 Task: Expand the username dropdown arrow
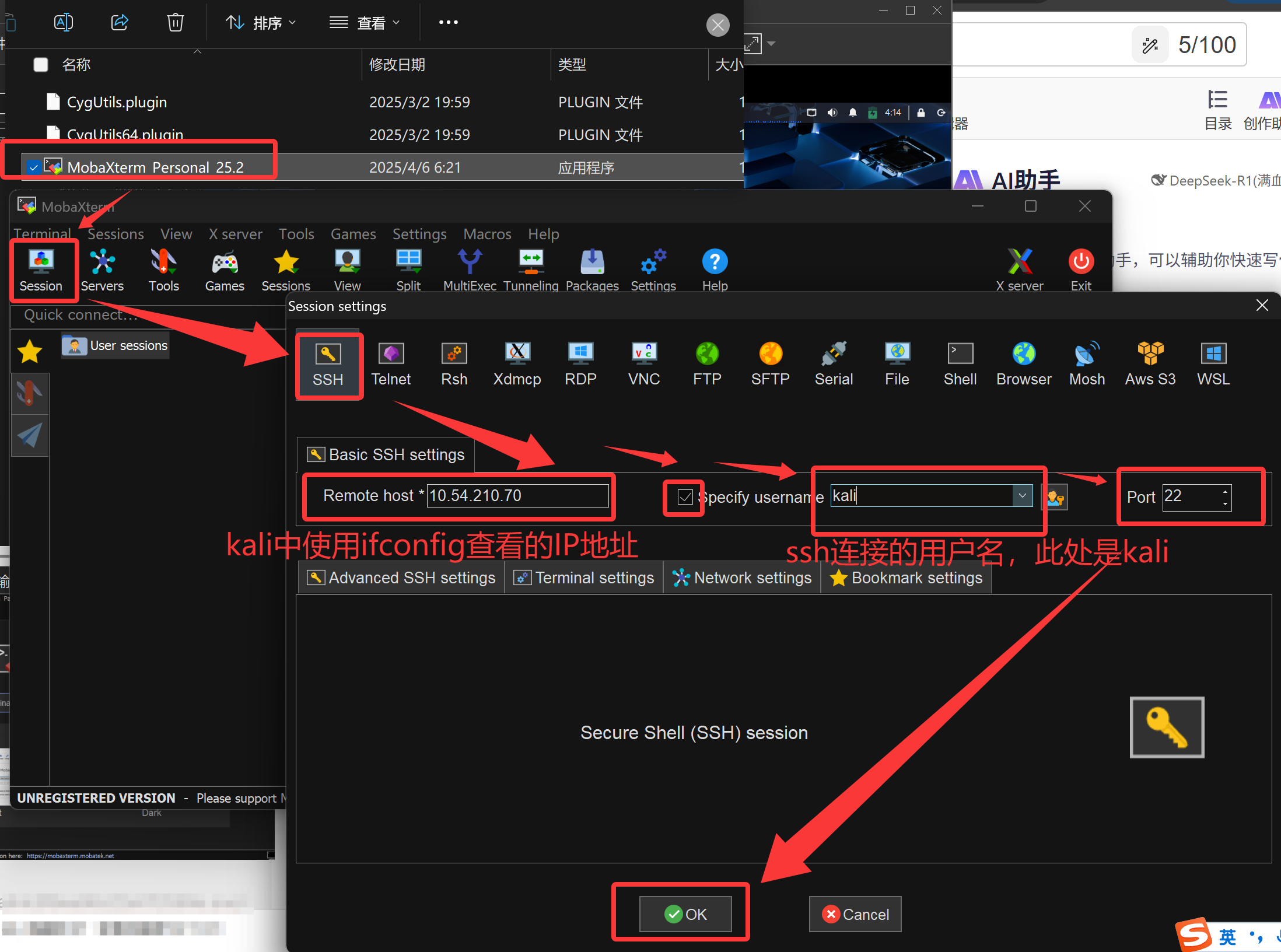coord(1022,495)
